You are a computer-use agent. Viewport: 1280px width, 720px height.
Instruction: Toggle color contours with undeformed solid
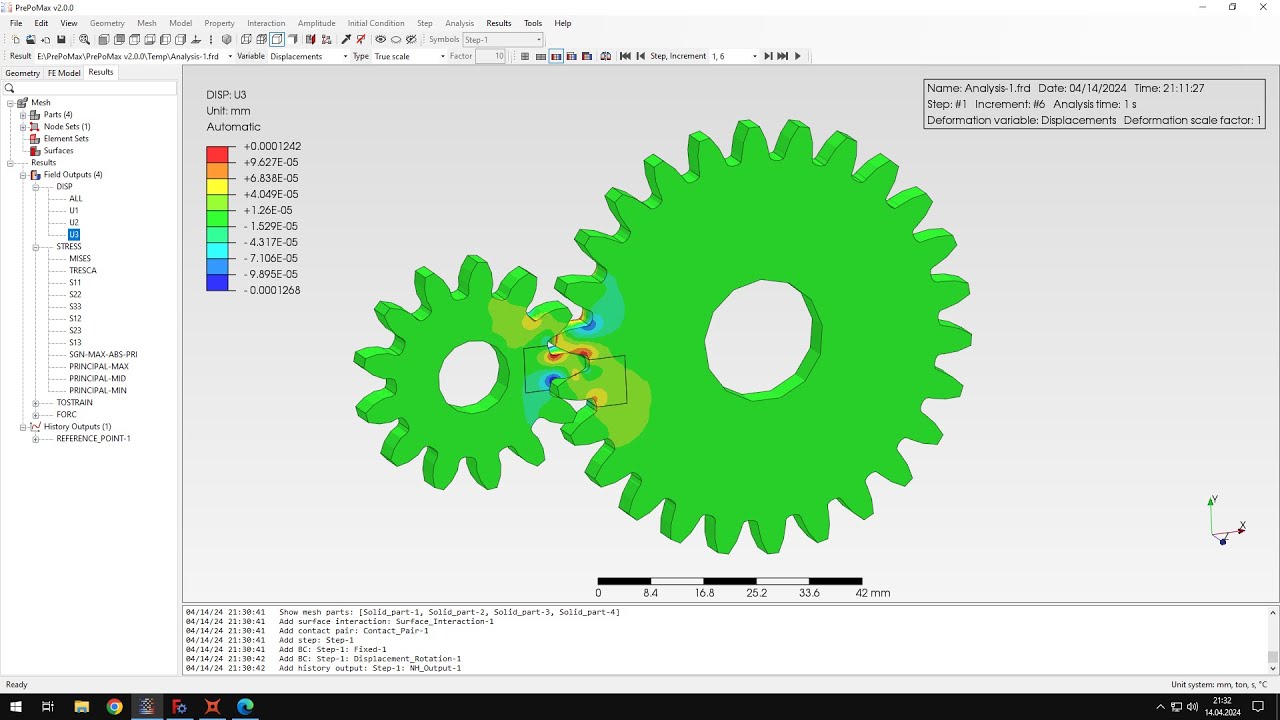point(587,56)
